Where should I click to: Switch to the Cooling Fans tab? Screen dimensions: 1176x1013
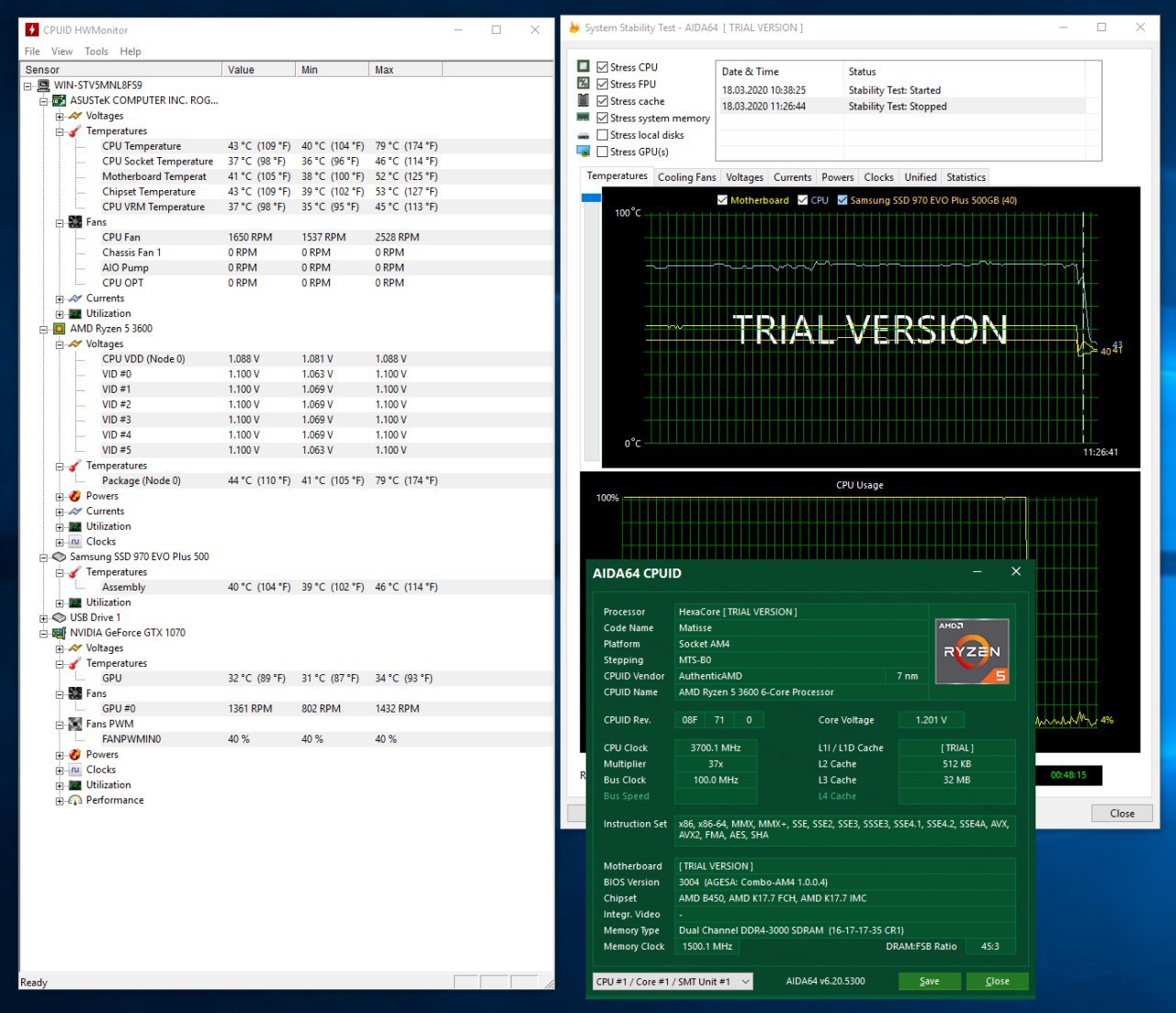point(686,177)
